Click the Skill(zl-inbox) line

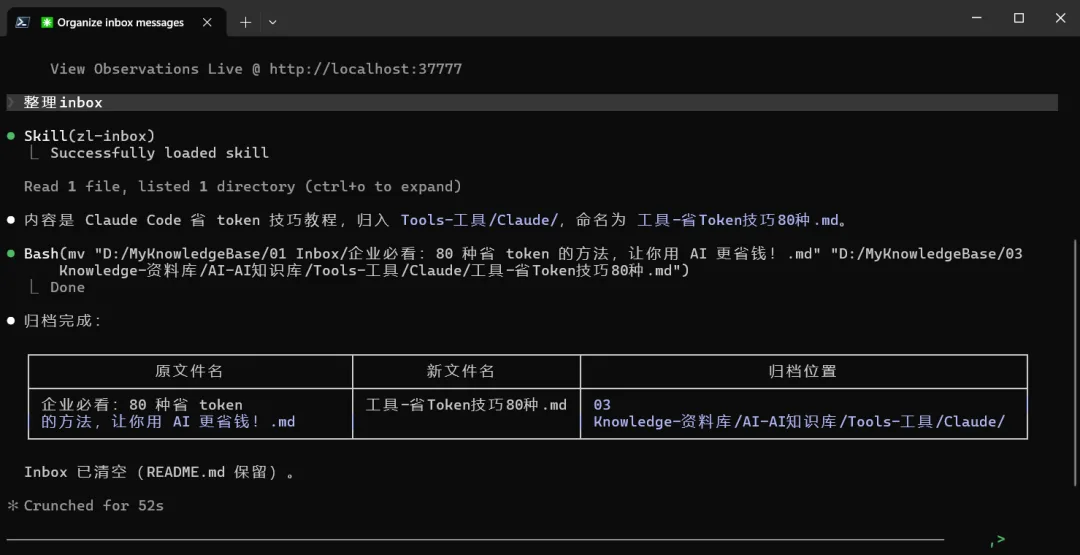[x=90, y=136]
